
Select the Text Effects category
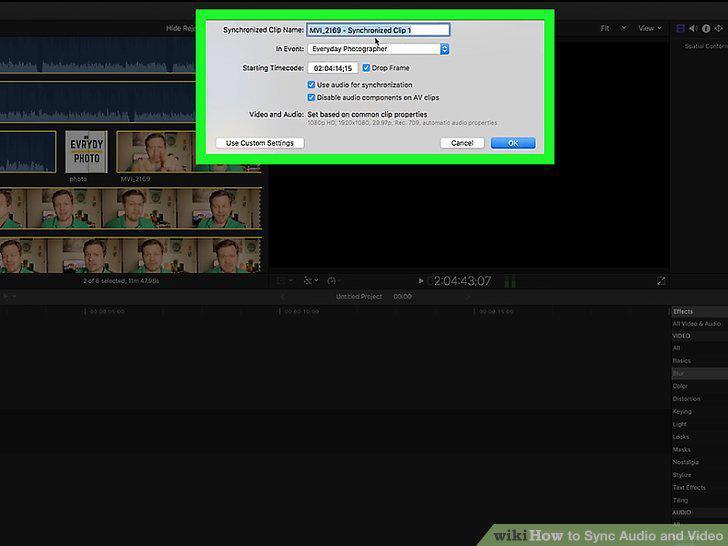click(x=689, y=488)
